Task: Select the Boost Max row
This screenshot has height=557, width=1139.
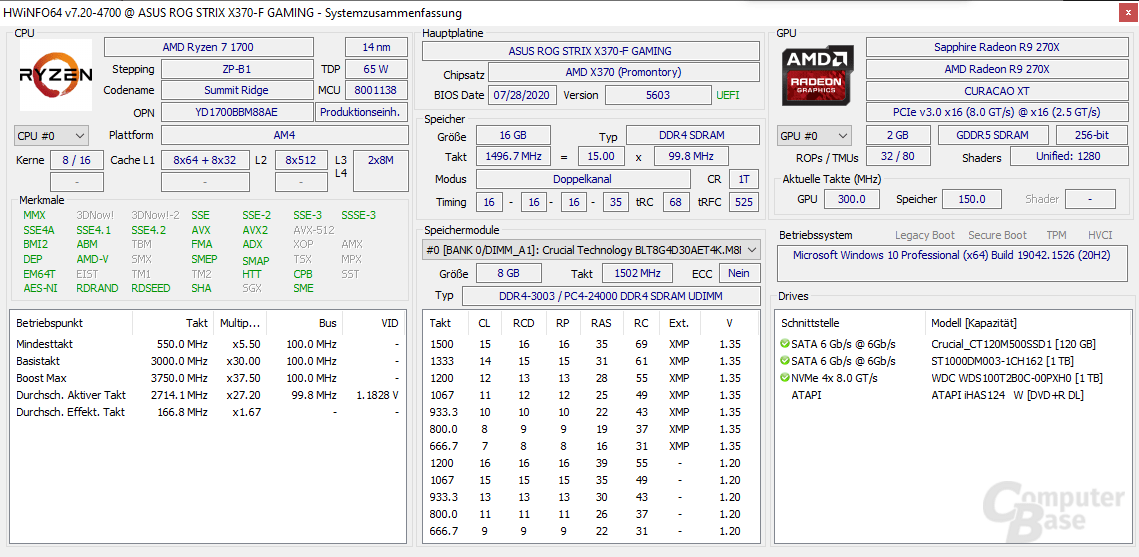Action: (x=208, y=378)
